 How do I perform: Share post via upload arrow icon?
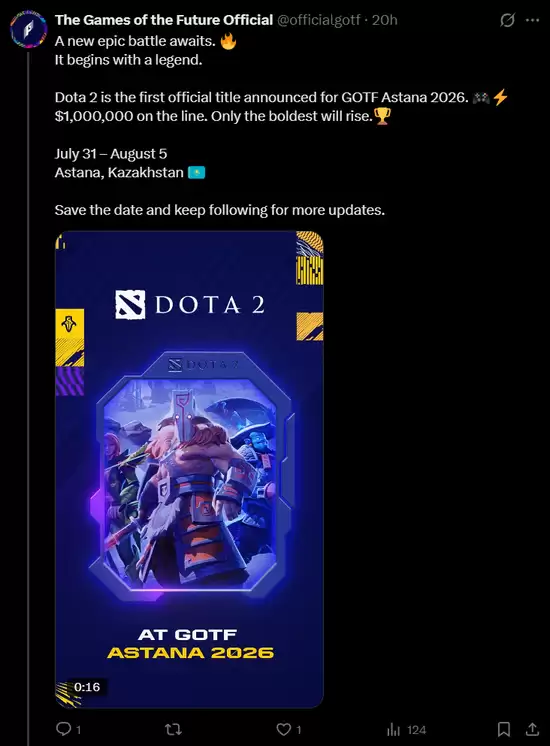(533, 729)
